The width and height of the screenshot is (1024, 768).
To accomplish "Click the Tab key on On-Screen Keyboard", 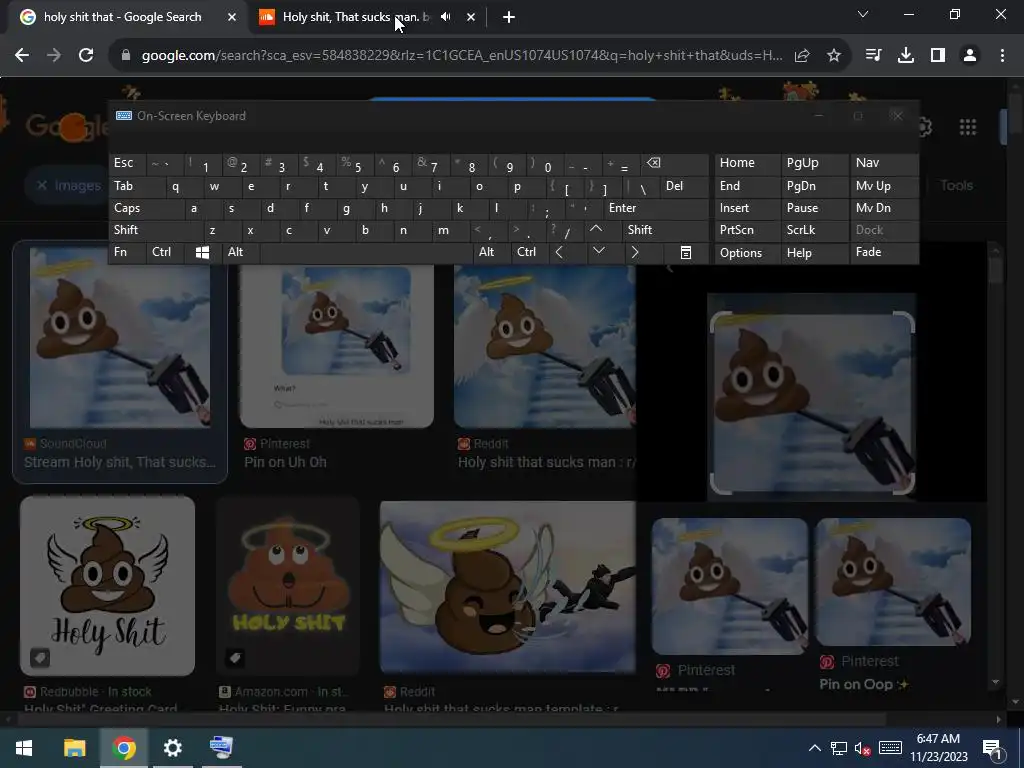I will (x=136, y=186).
